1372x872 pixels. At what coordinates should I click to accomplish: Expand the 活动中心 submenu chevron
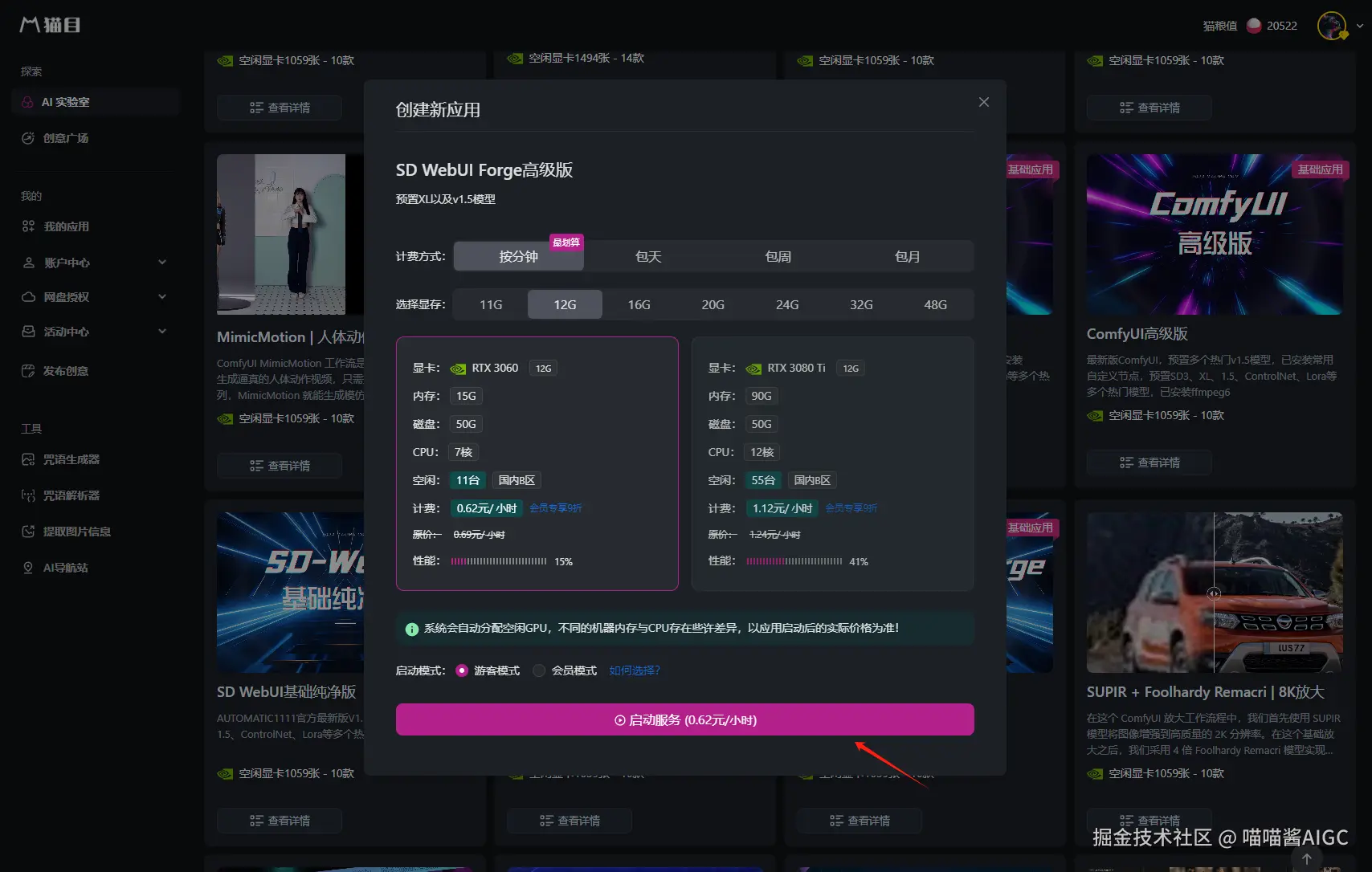[x=162, y=332]
